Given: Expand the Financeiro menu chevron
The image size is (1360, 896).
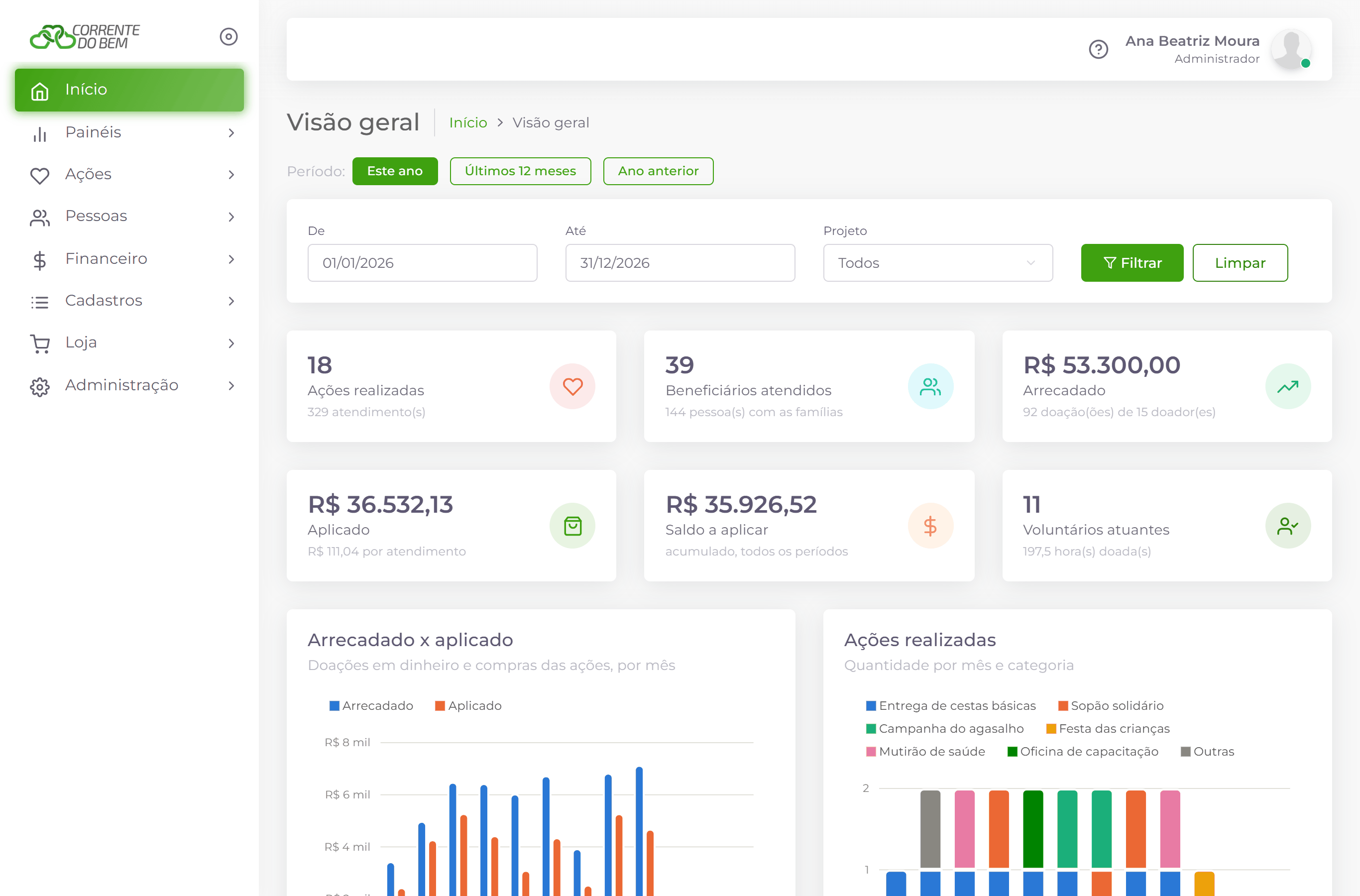Looking at the screenshot, I should [x=231, y=259].
